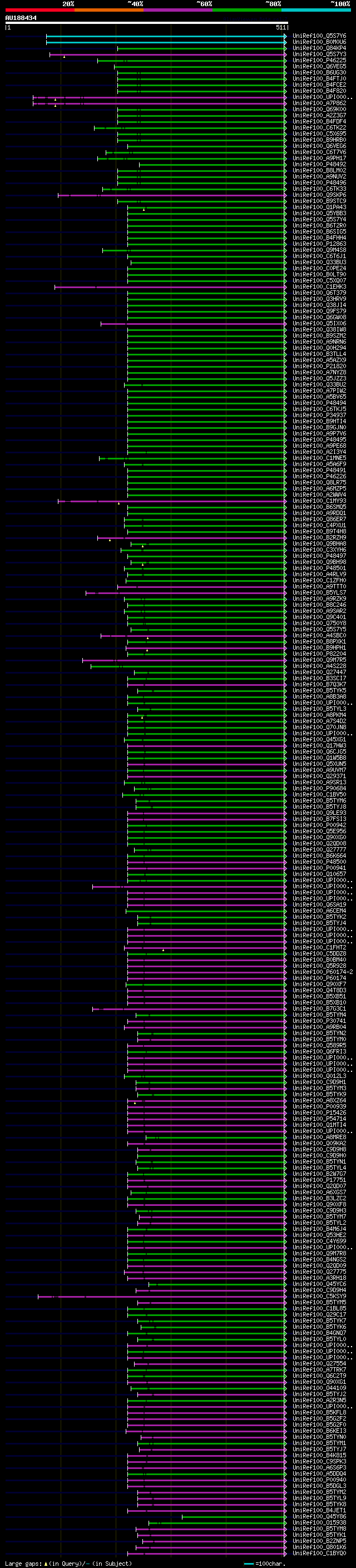This screenshot has height=1568, width=356.
Task: Click hit label UniRef100_Q70JN8
Action: point(319,727)
